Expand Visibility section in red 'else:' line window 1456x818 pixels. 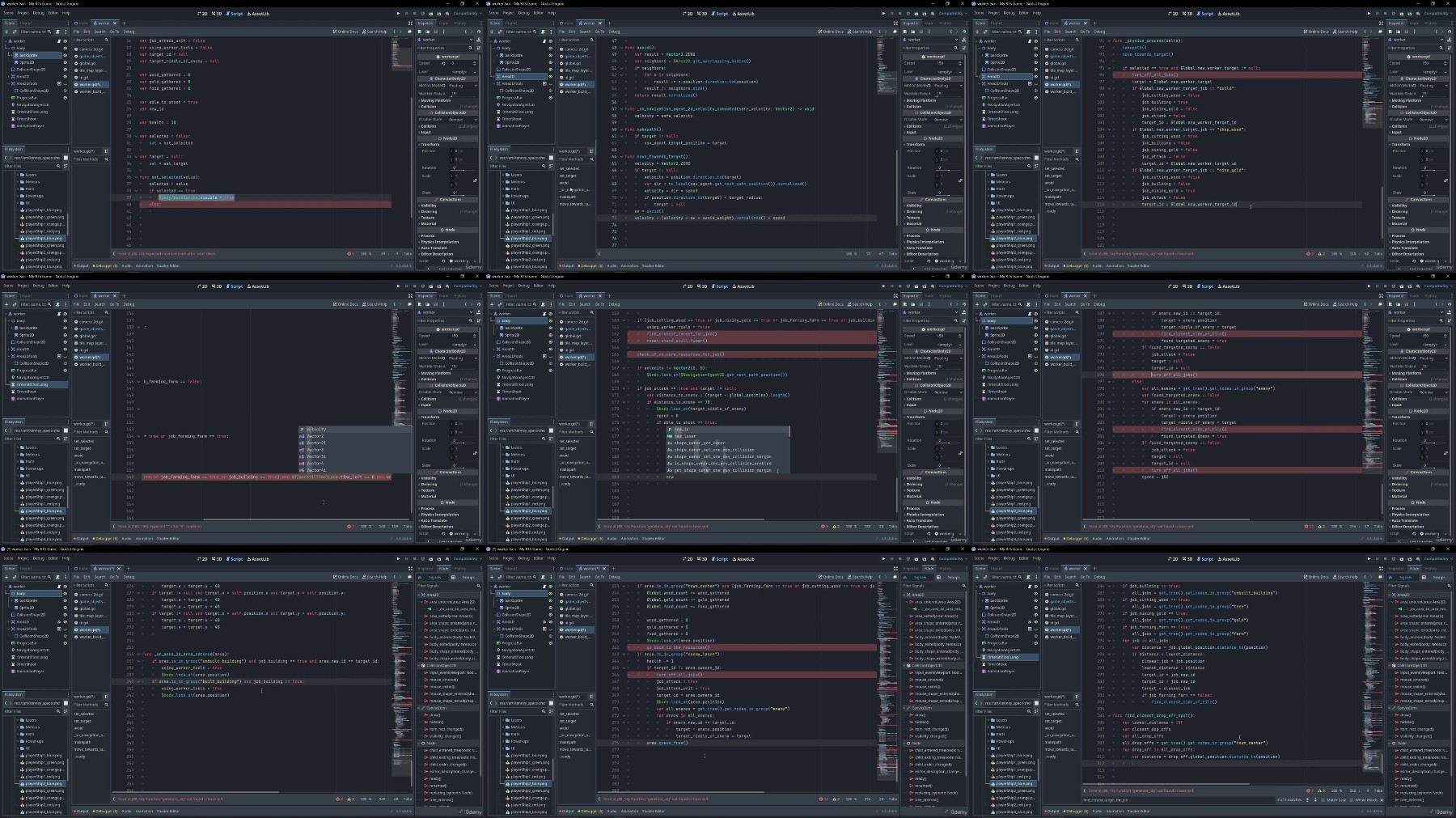pyautogui.click(x=447, y=206)
